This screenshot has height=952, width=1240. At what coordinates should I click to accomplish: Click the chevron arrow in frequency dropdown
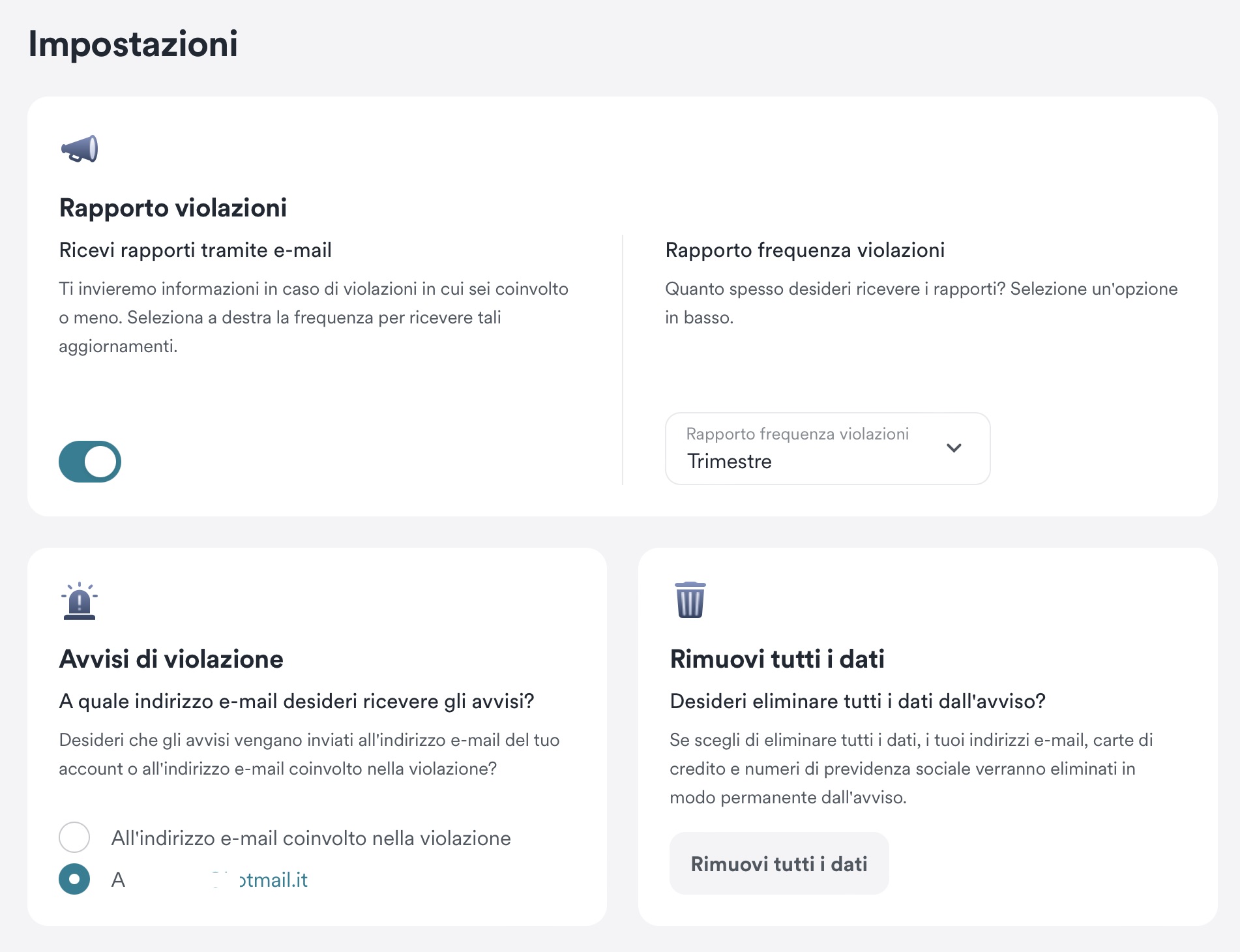pyautogui.click(x=954, y=448)
